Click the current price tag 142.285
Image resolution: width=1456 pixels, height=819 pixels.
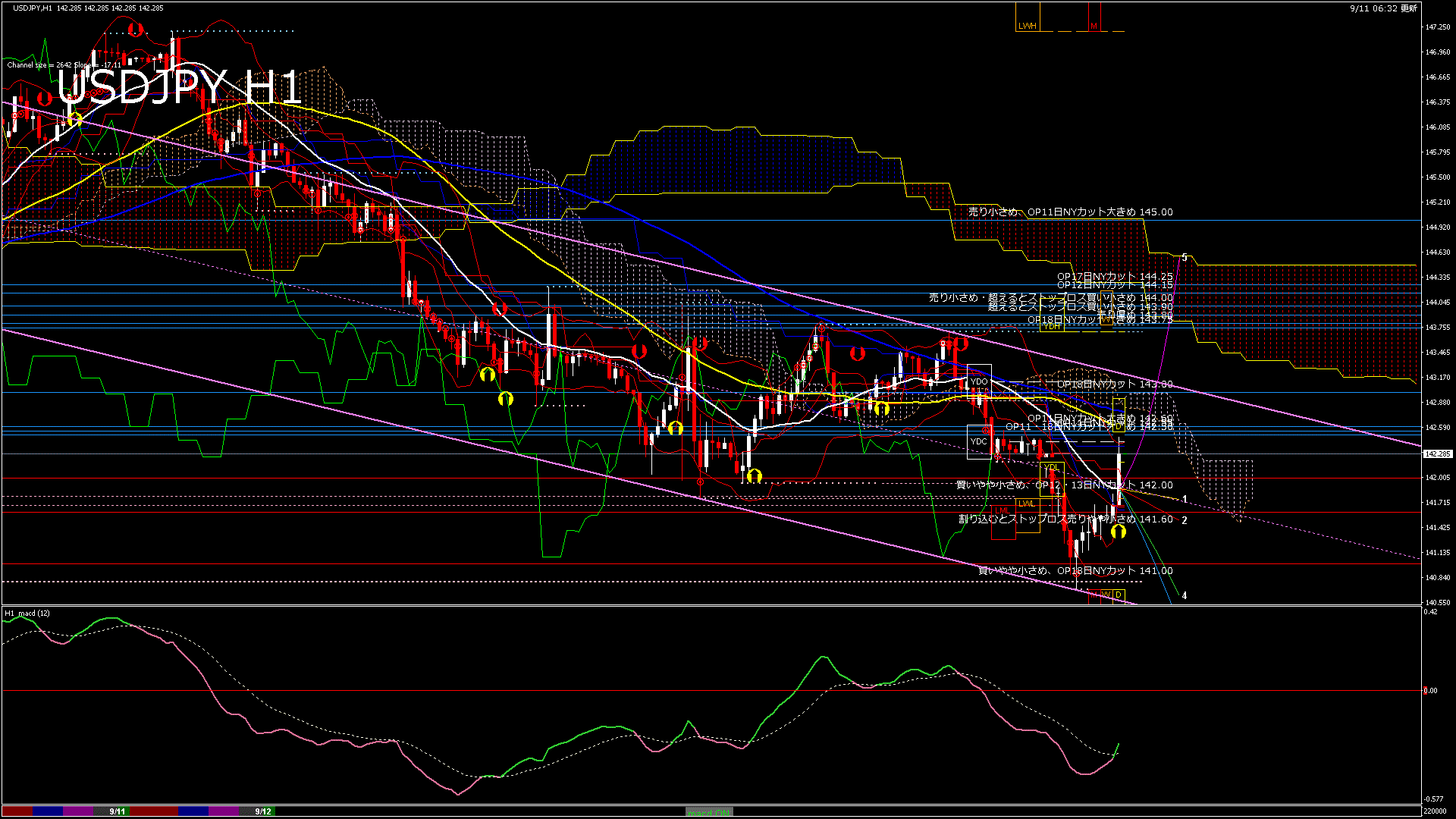click(1437, 453)
